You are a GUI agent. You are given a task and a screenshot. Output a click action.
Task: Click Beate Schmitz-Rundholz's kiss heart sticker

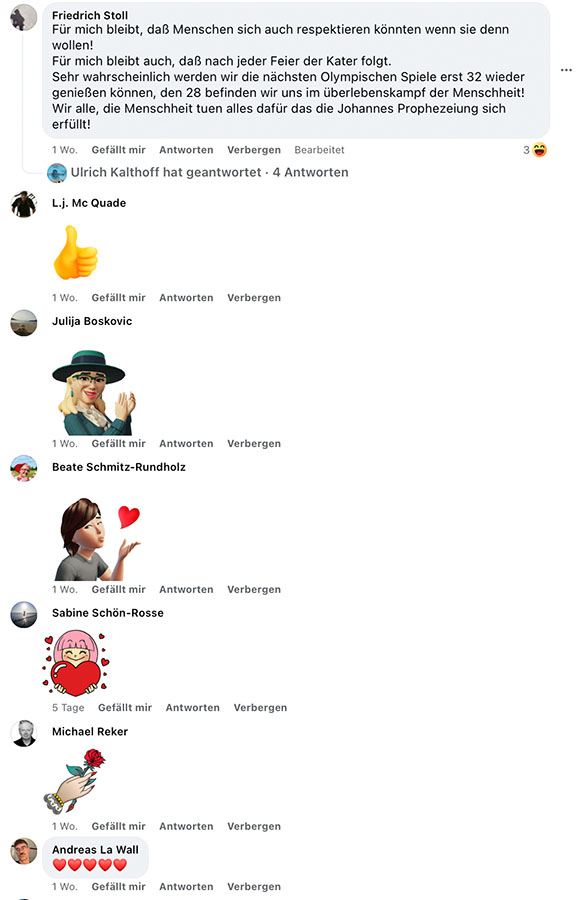[97, 539]
